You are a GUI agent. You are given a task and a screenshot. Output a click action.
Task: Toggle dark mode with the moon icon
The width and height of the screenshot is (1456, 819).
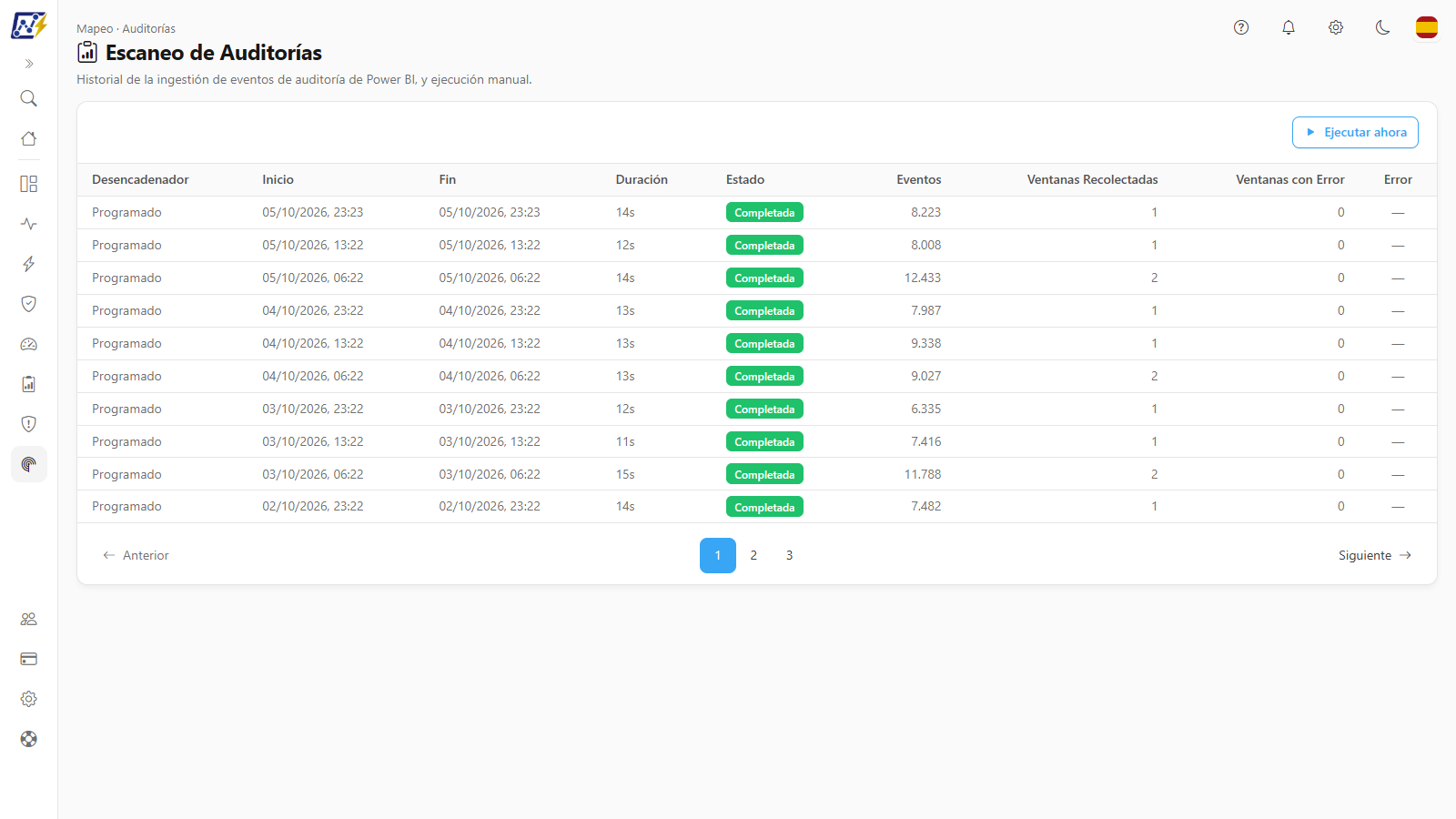coord(1383,27)
